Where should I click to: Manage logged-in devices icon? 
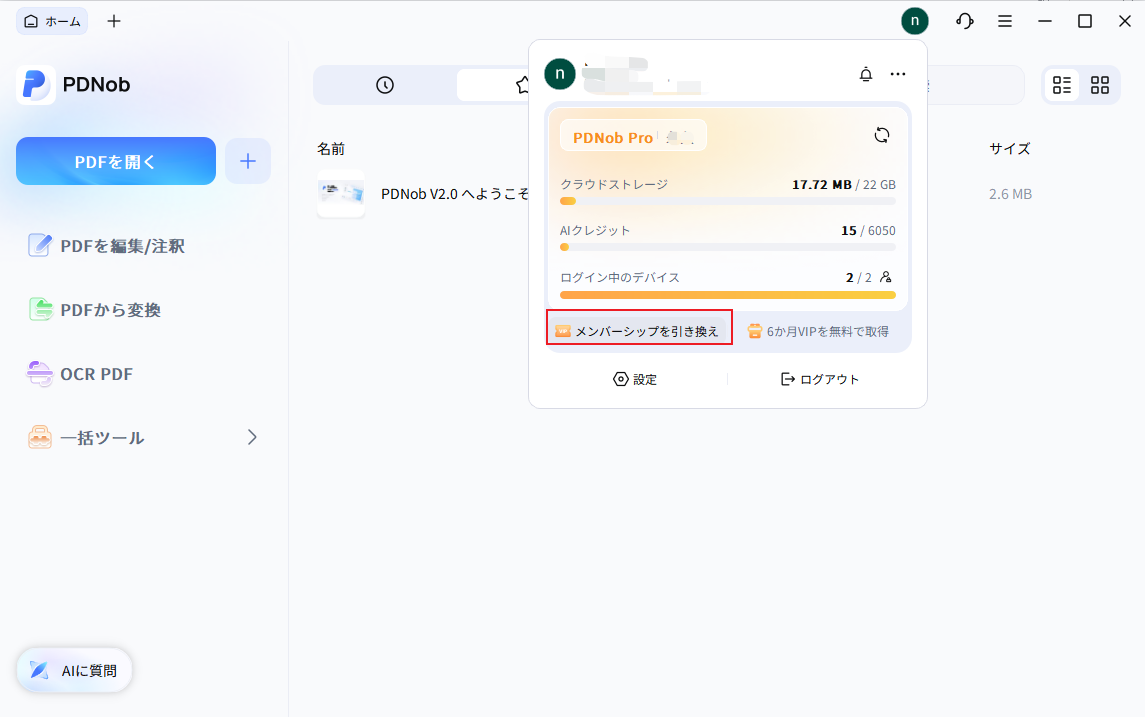[886, 277]
